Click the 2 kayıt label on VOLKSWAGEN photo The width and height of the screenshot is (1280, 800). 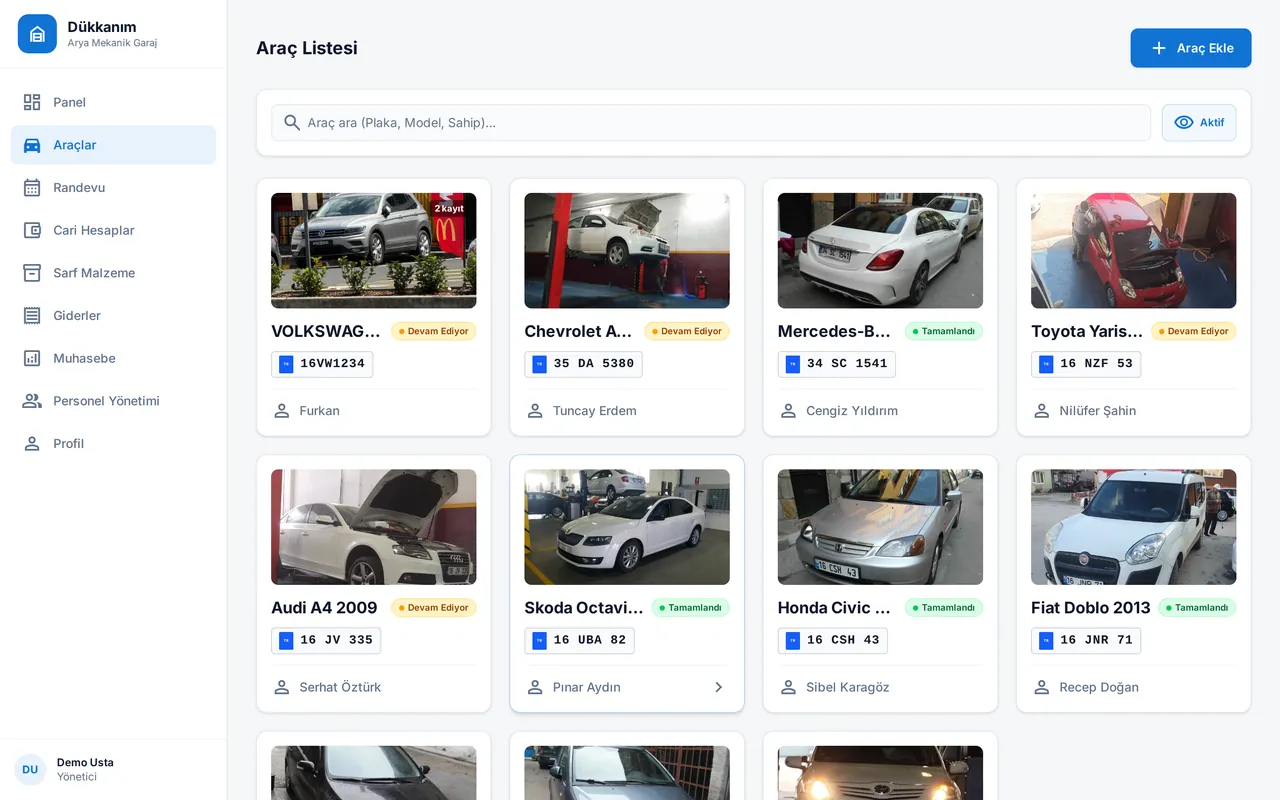coord(449,208)
